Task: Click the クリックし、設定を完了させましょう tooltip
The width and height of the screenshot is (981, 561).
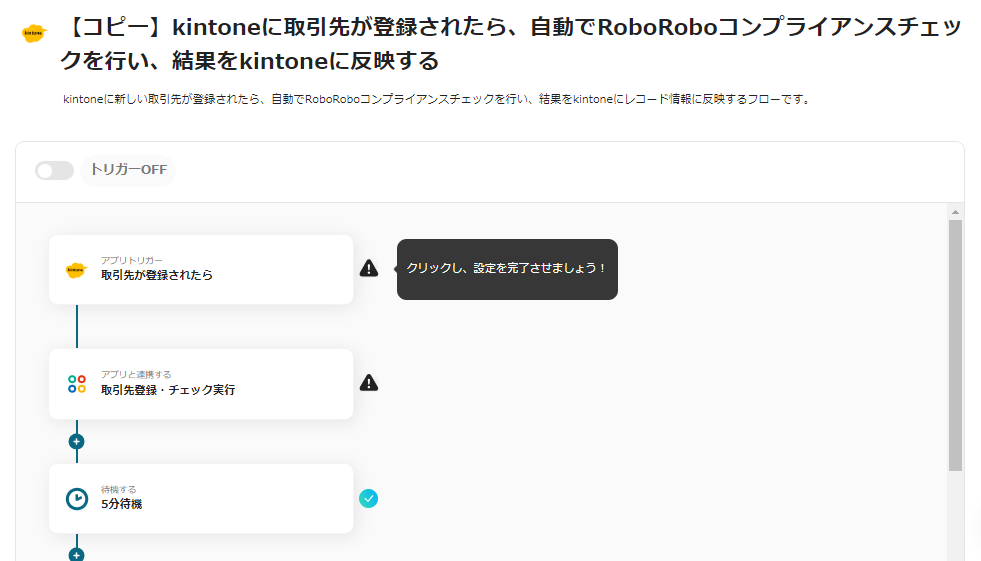Action: point(507,269)
